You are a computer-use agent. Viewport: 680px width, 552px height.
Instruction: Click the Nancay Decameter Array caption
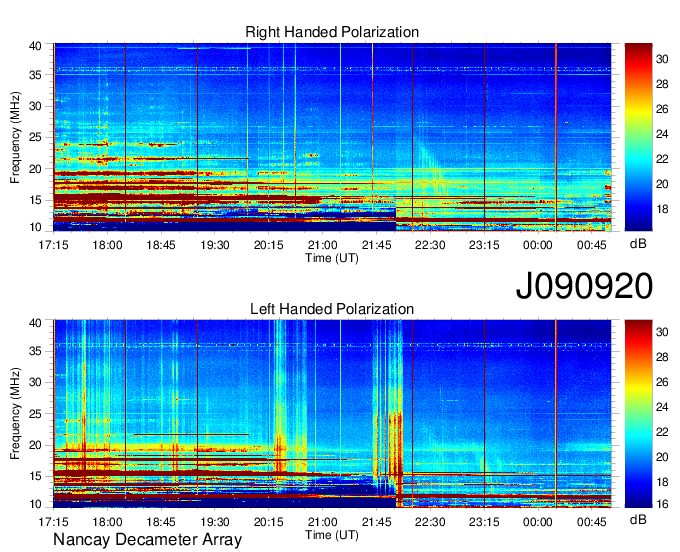coord(147,540)
